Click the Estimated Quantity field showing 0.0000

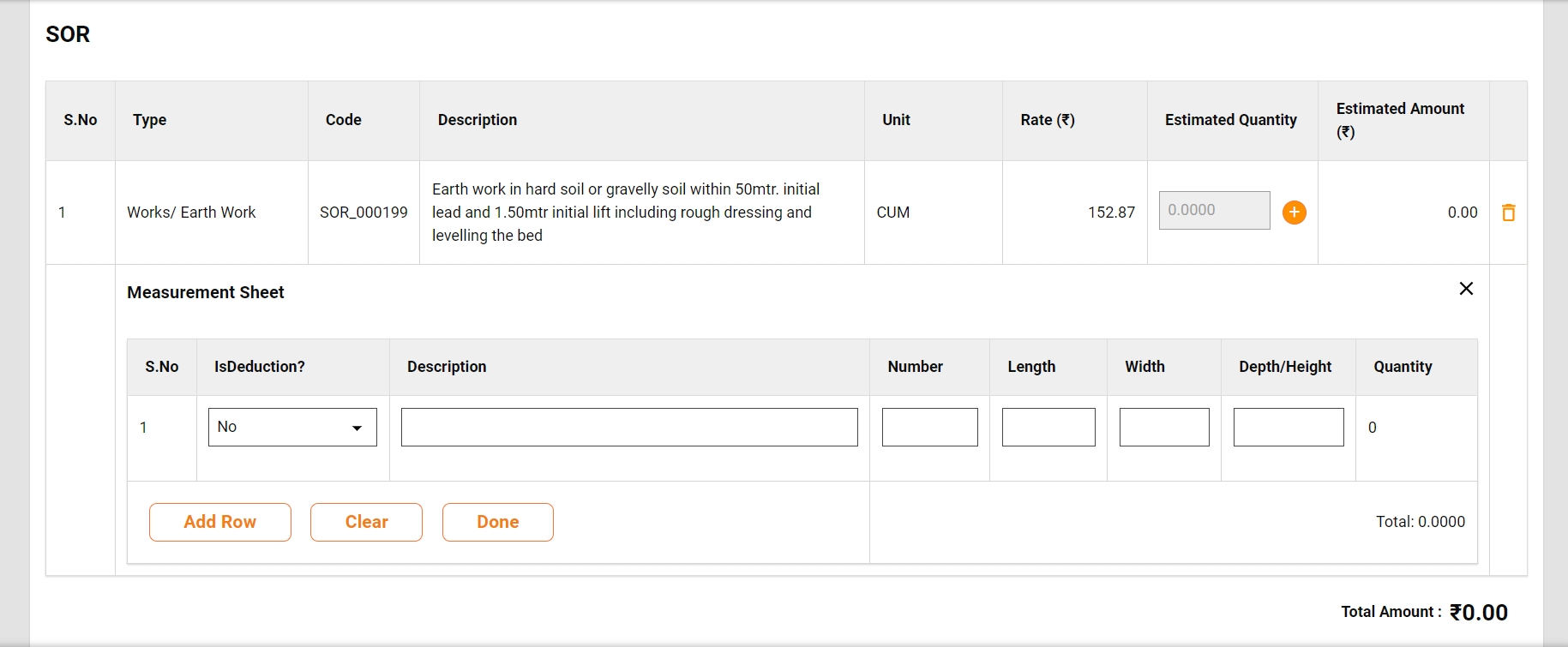tap(1214, 211)
